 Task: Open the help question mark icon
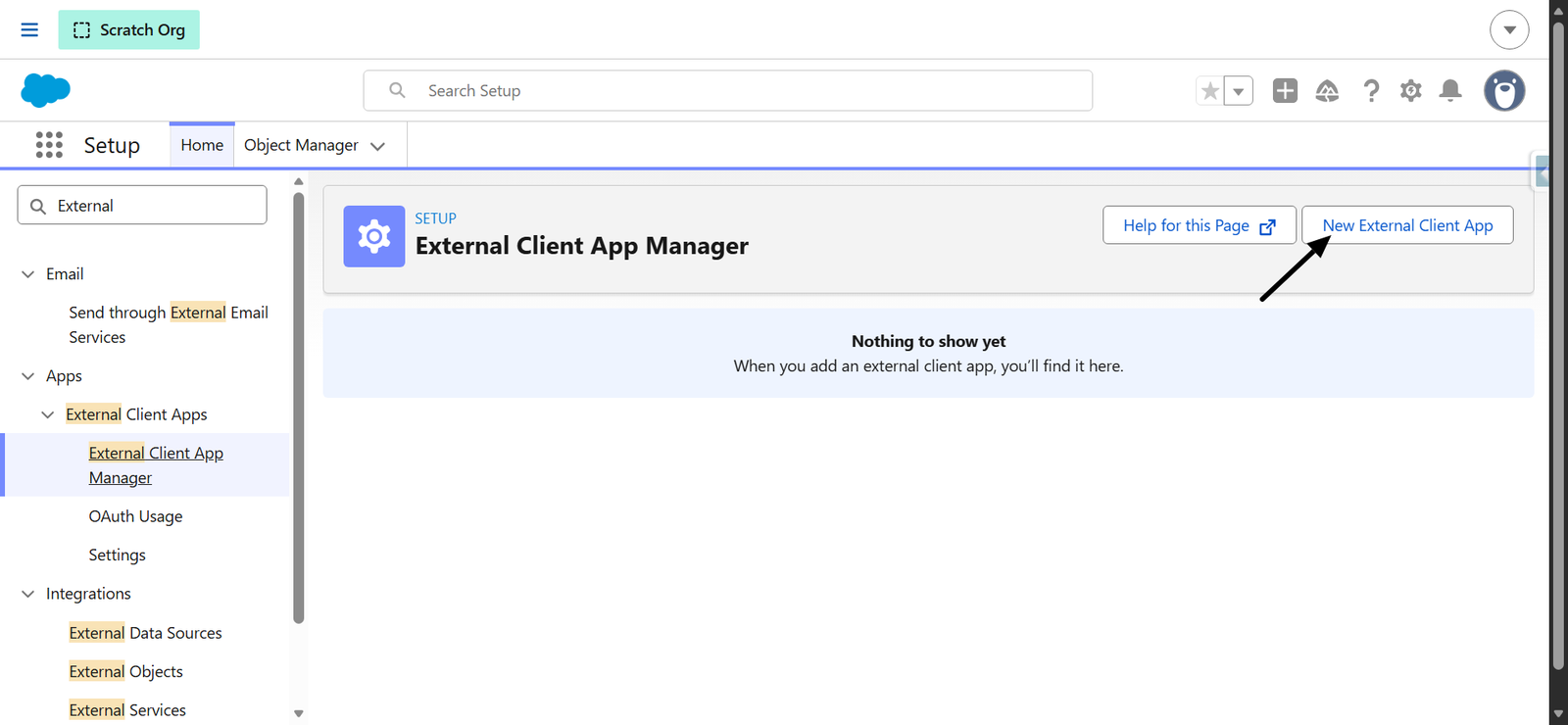[x=1371, y=91]
